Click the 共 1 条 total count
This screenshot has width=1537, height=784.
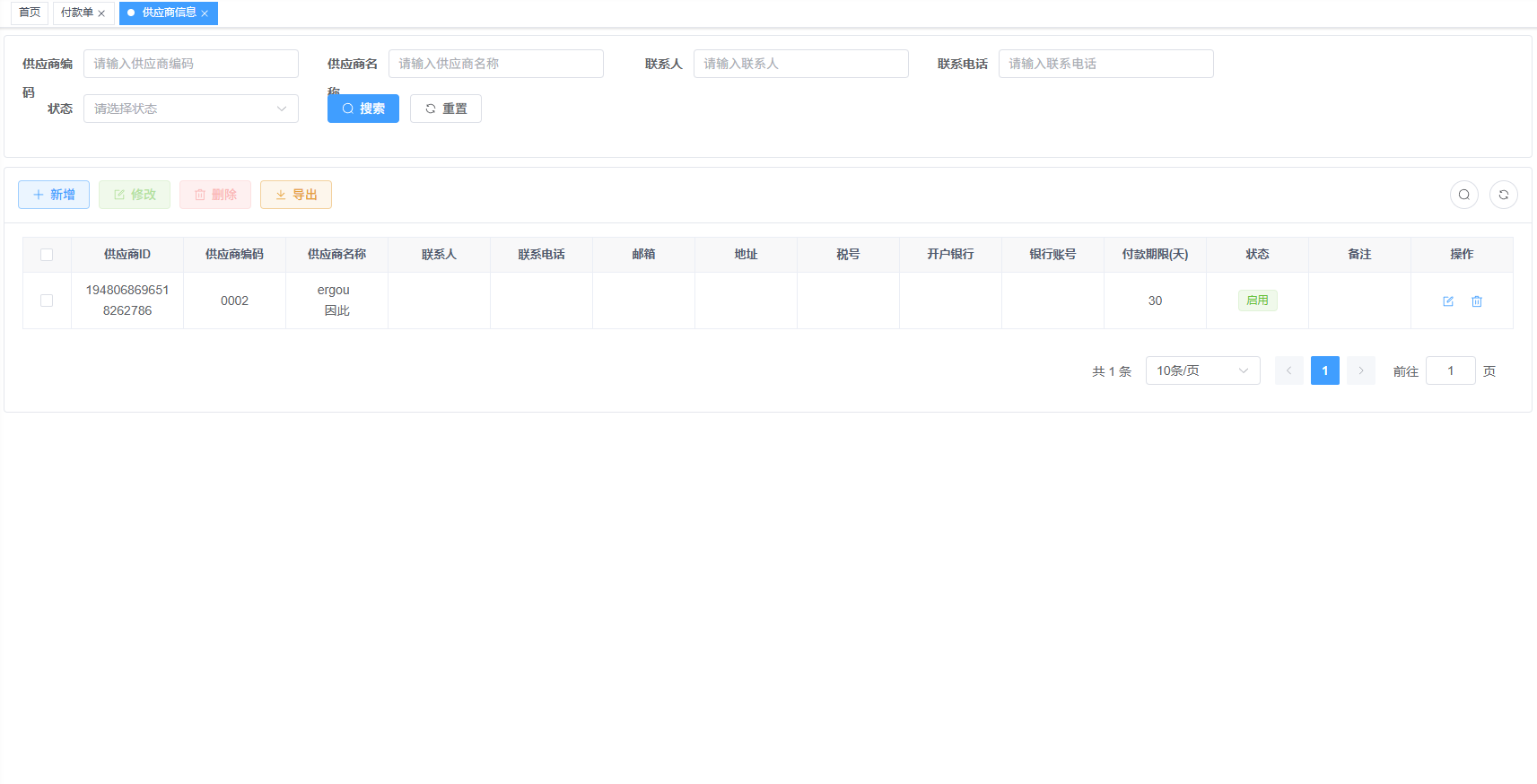(1112, 371)
